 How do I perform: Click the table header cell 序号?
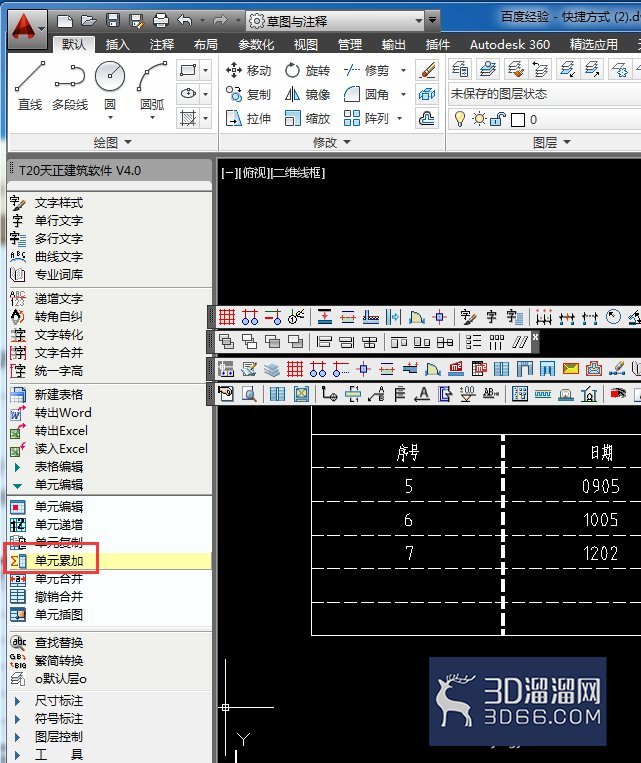click(407, 452)
